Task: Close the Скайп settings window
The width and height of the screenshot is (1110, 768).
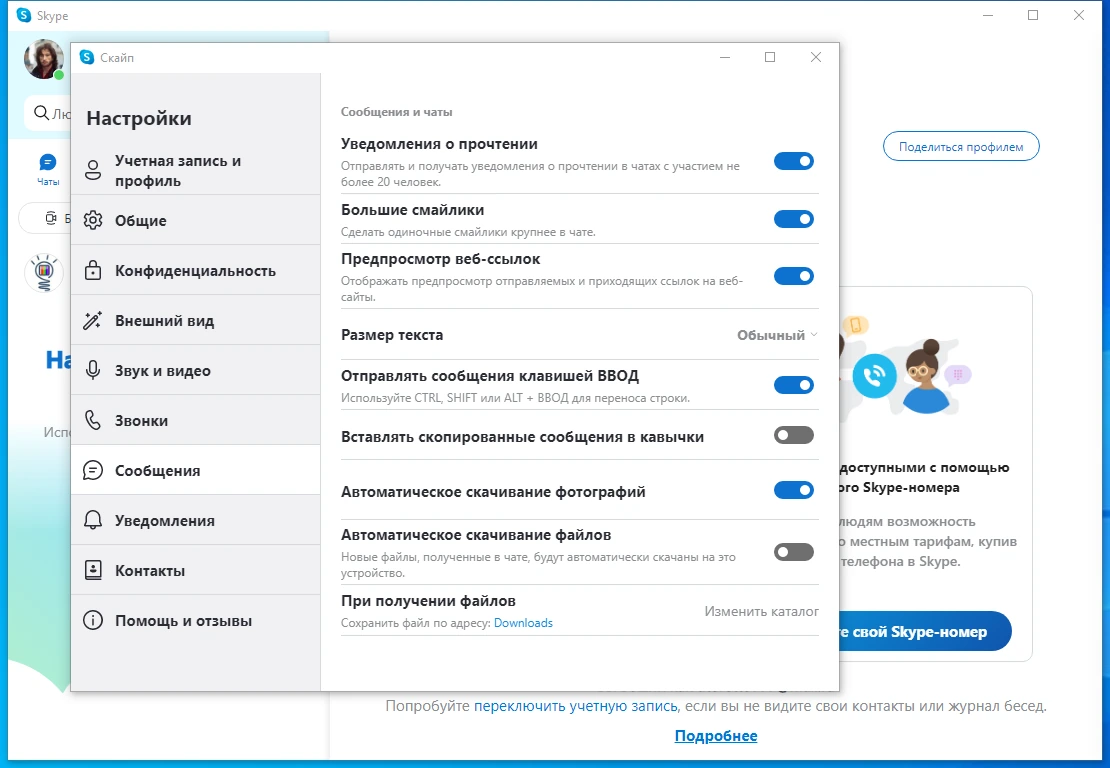Action: pyautogui.click(x=816, y=57)
